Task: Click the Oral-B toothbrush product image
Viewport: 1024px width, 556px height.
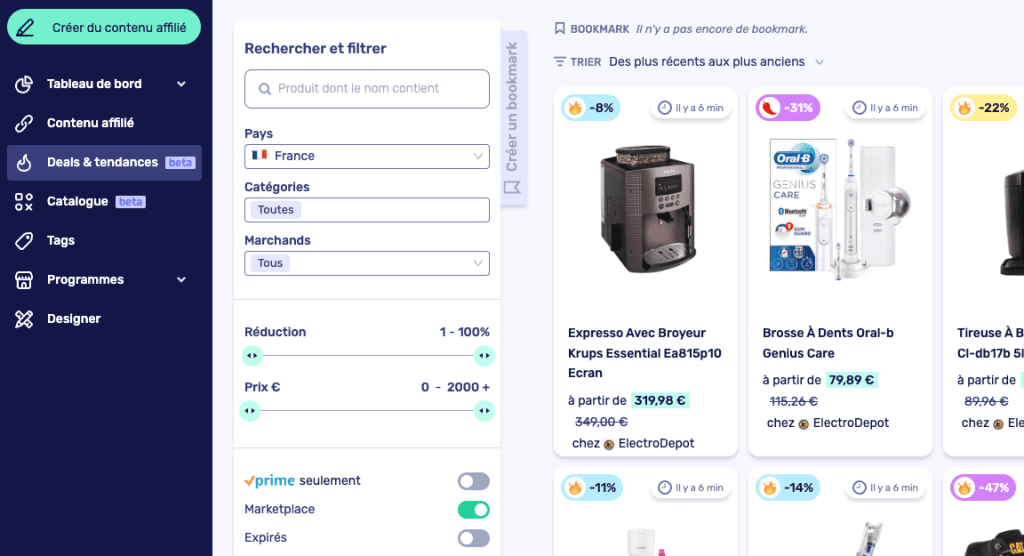Action: tap(840, 208)
